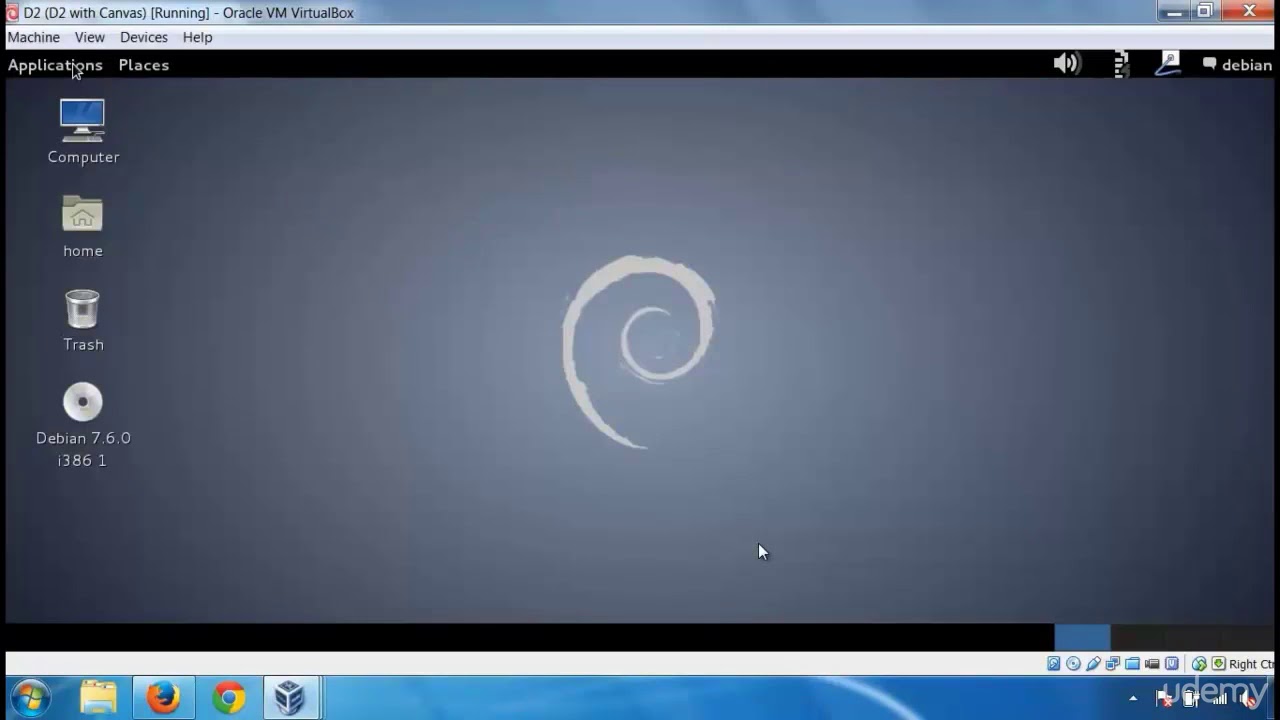
Task: Open Windows Explorer from taskbar
Action: (x=98, y=697)
